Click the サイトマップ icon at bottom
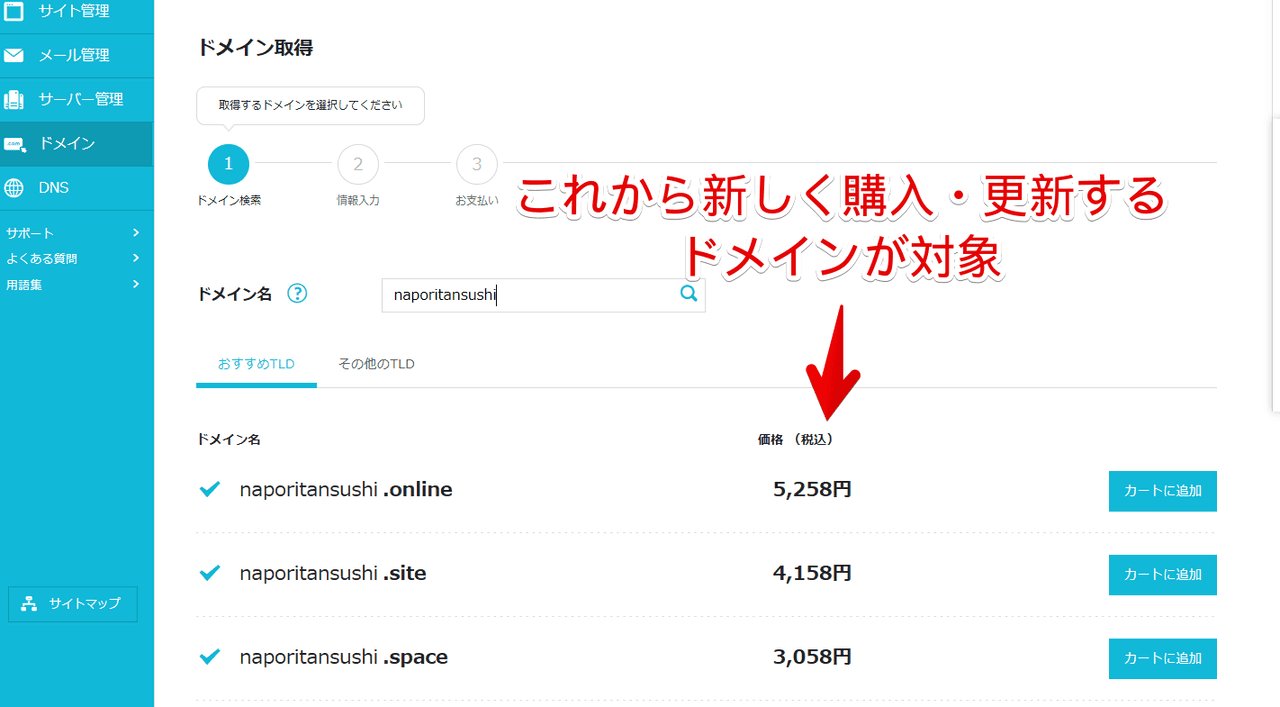The height and width of the screenshot is (707, 1280). [28, 604]
